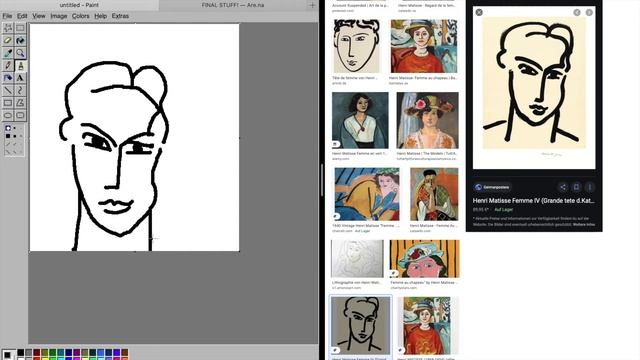Select the Magnifier tool
The height and width of the screenshot is (360, 640).
[20, 53]
